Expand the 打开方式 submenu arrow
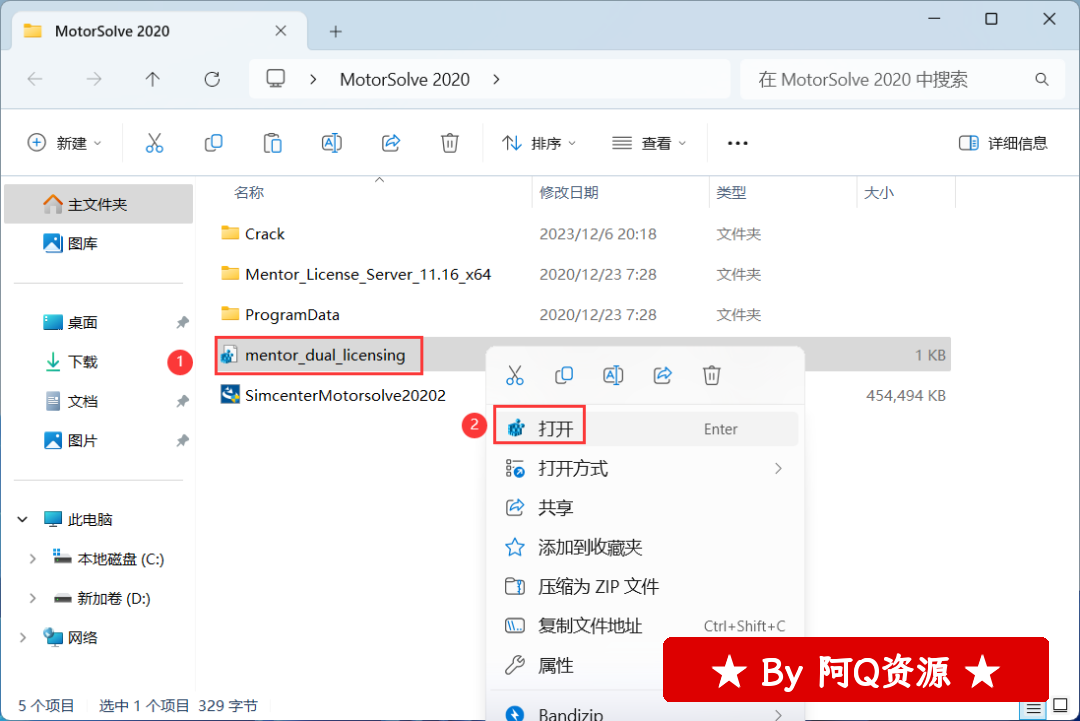This screenshot has height=721, width=1080. coord(778,468)
